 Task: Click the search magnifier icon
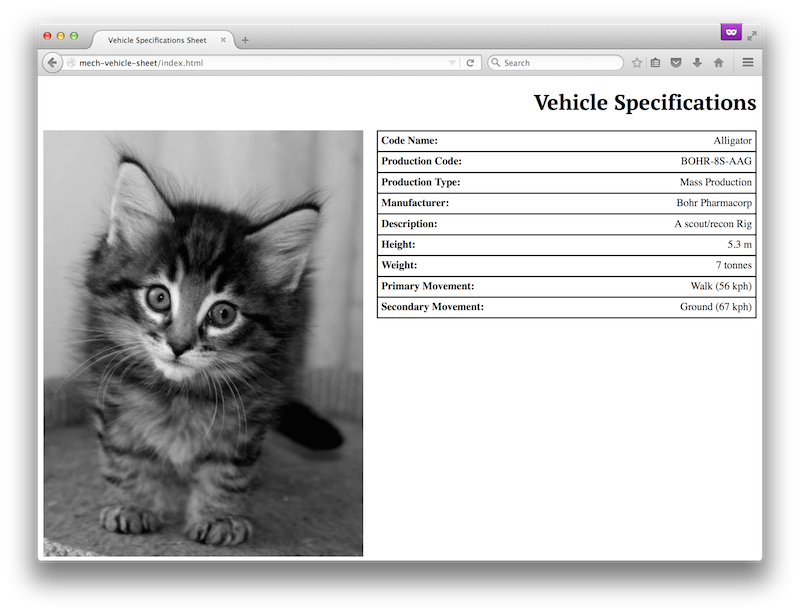pyautogui.click(x=495, y=62)
